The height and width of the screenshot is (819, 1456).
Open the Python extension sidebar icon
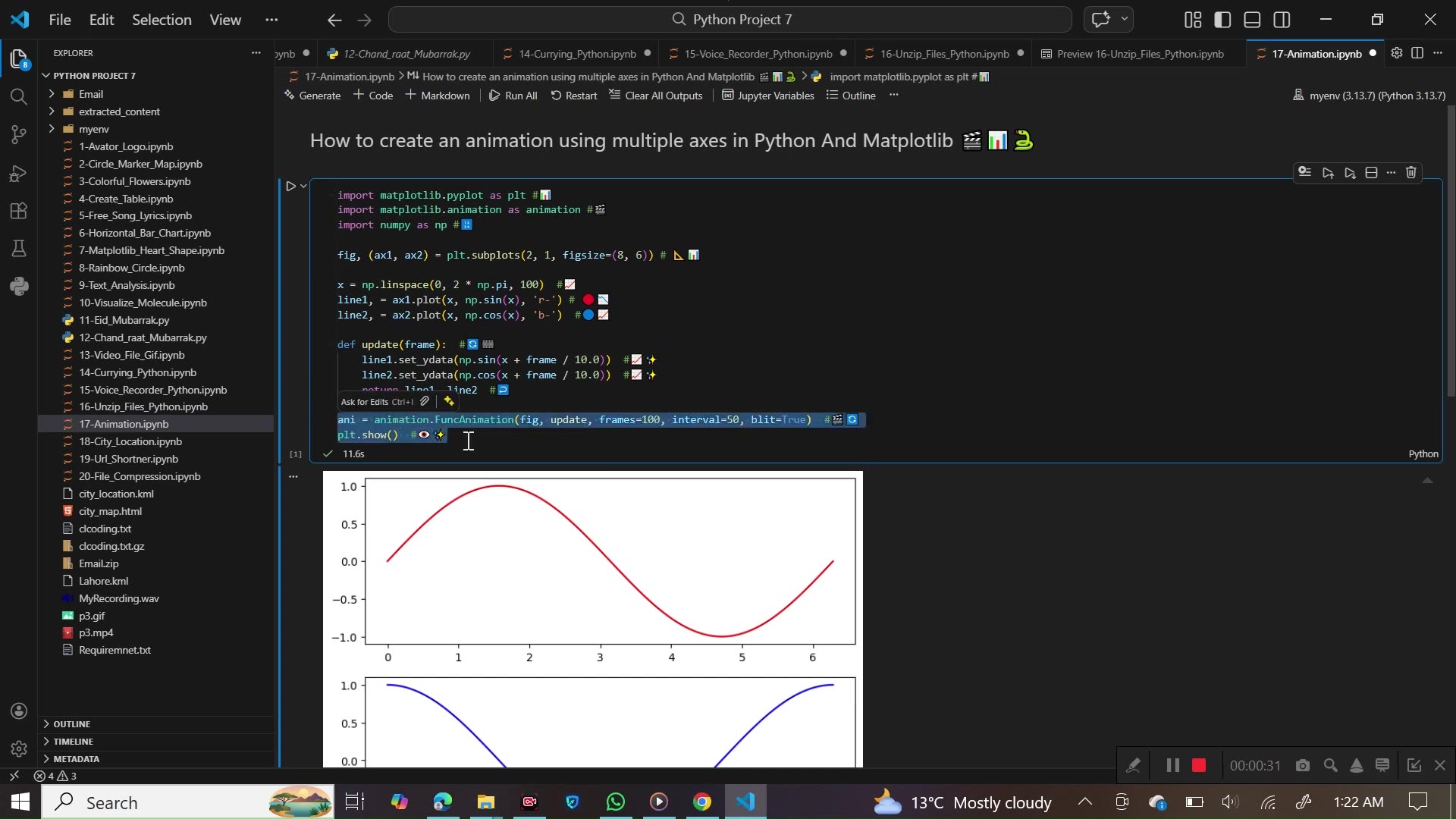[19, 287]
